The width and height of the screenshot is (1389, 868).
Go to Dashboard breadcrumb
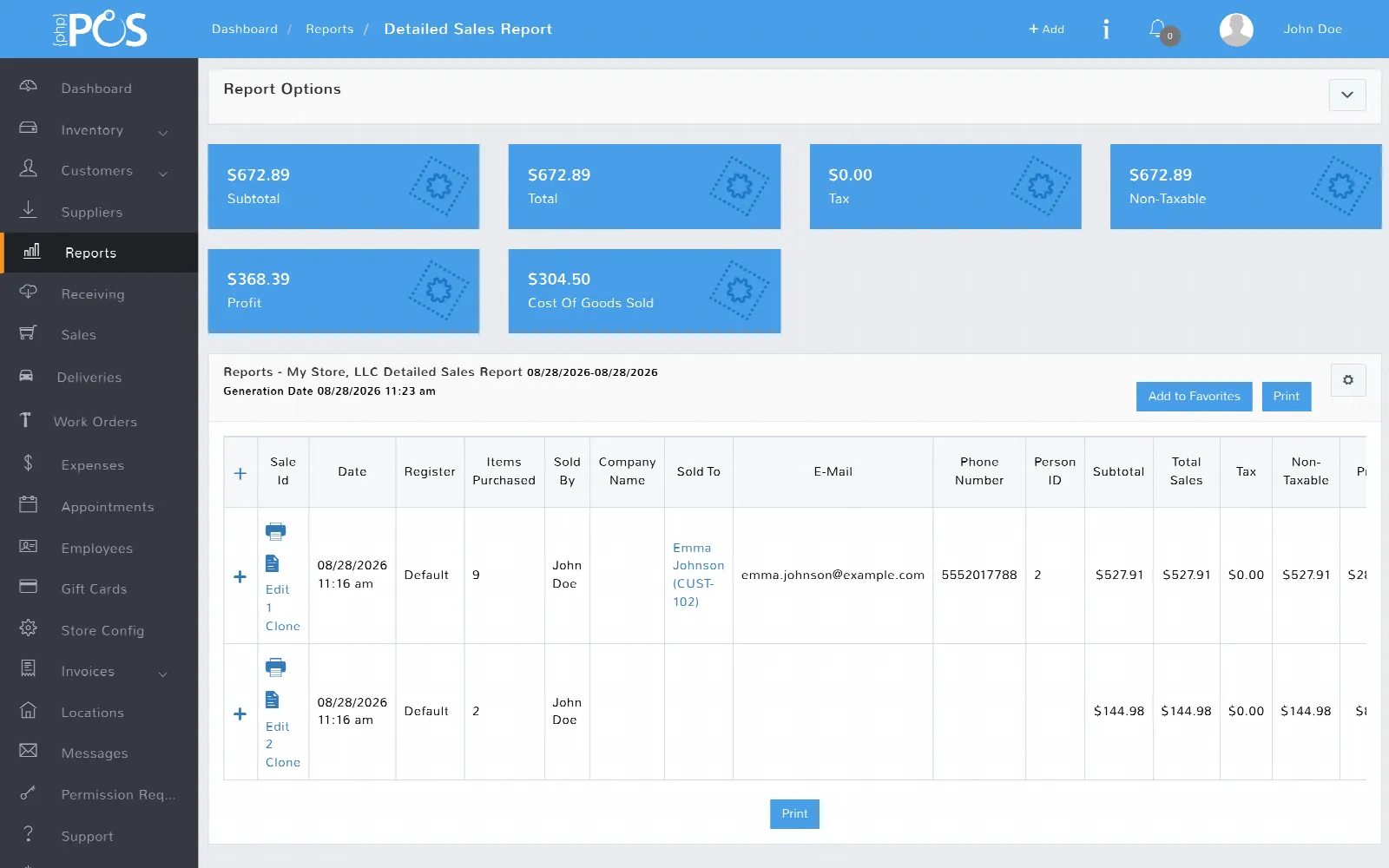245,30
